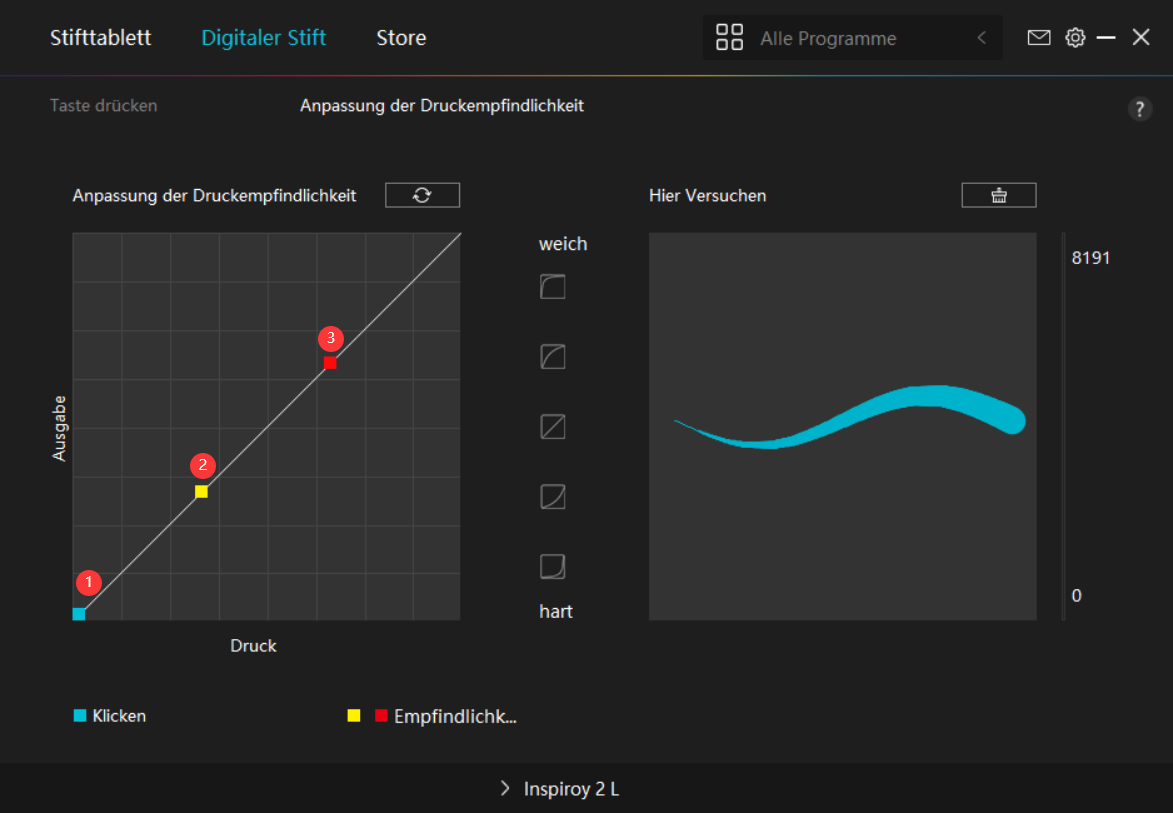Viewport: 1173px width, 813px height.
Task: Click the red sensitivity point on the curve
Action: [330, 363]
